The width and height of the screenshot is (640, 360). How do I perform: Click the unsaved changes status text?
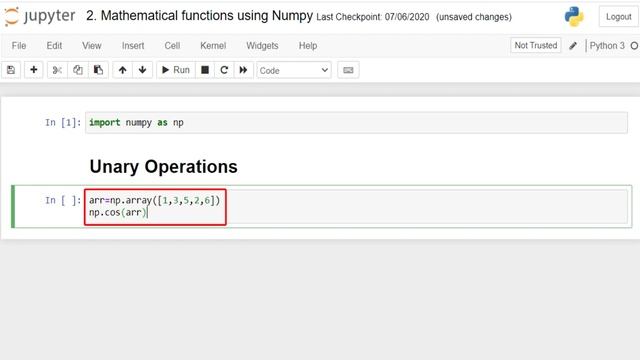(473, 17)
